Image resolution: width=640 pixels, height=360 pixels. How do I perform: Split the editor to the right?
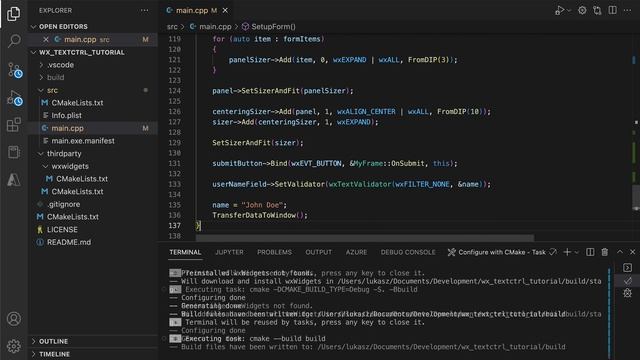612,11
